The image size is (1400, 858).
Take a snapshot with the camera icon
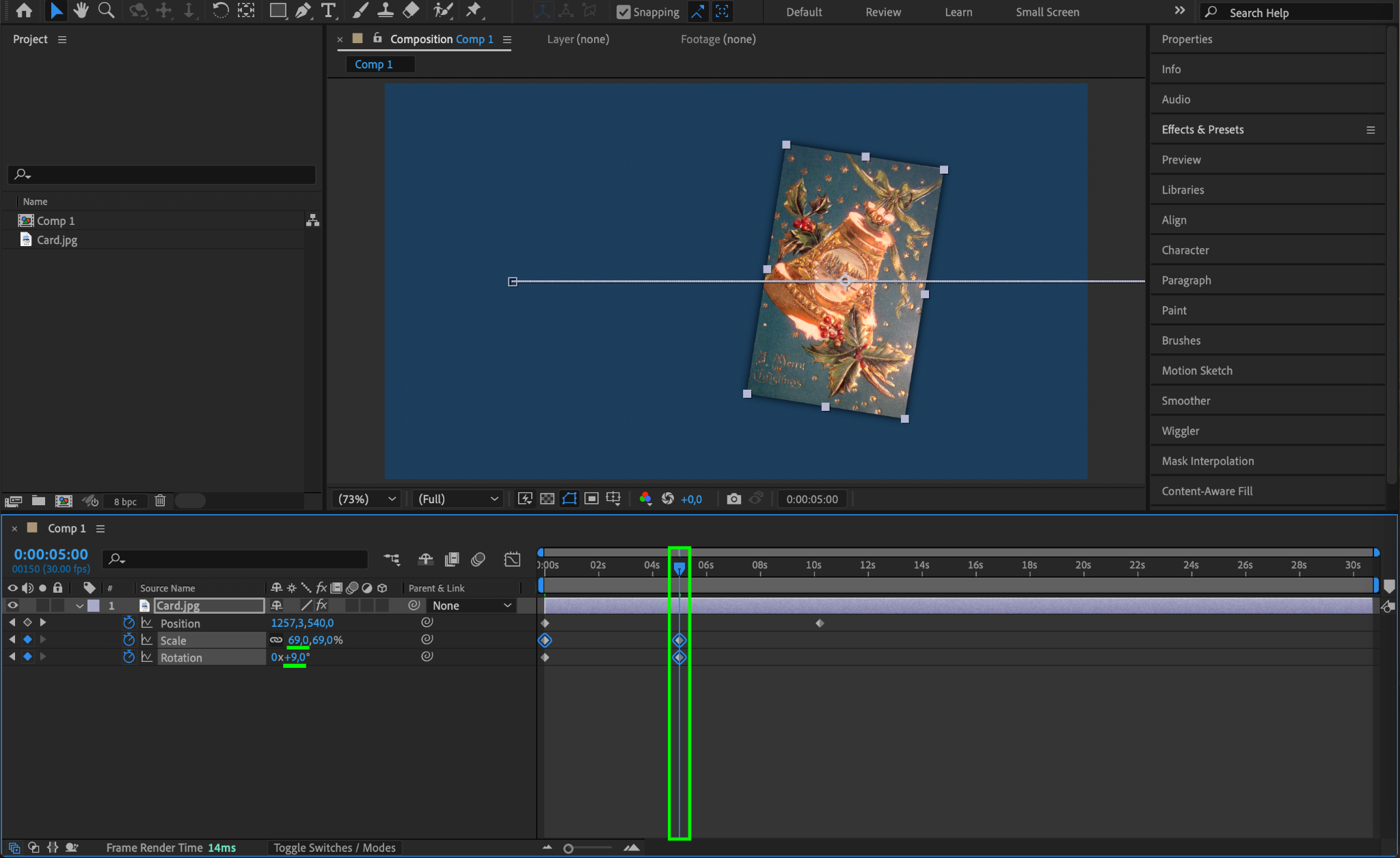pos(733,499)
